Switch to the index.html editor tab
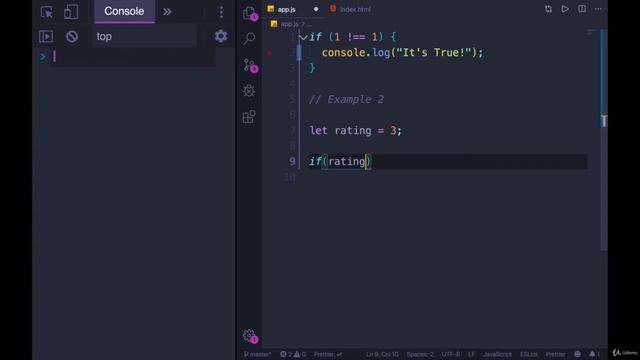640x360 pixels. 351,9
